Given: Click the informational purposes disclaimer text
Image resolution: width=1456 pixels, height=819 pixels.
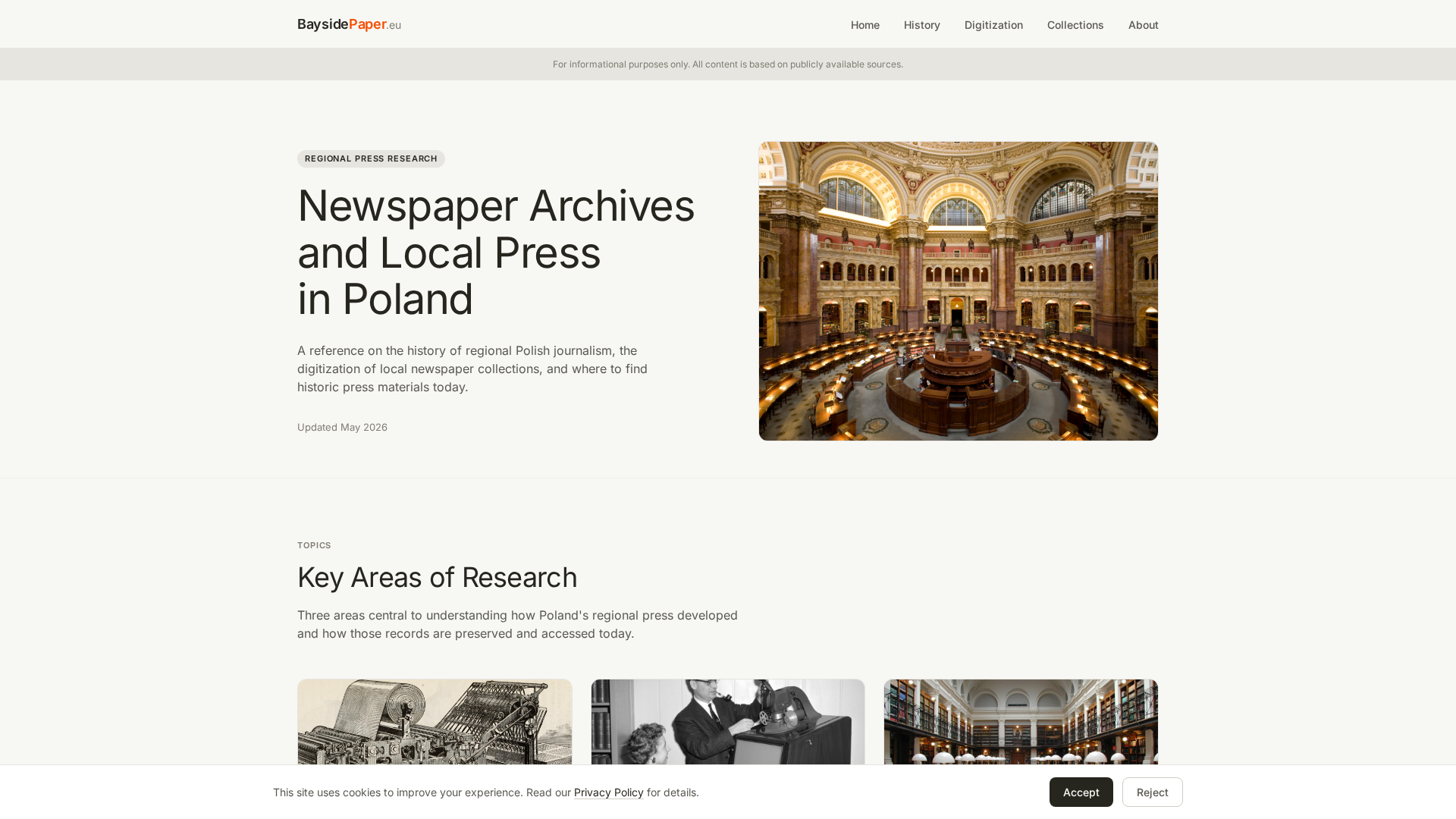Looking at the screenshot, I should (x=728, y=64).
